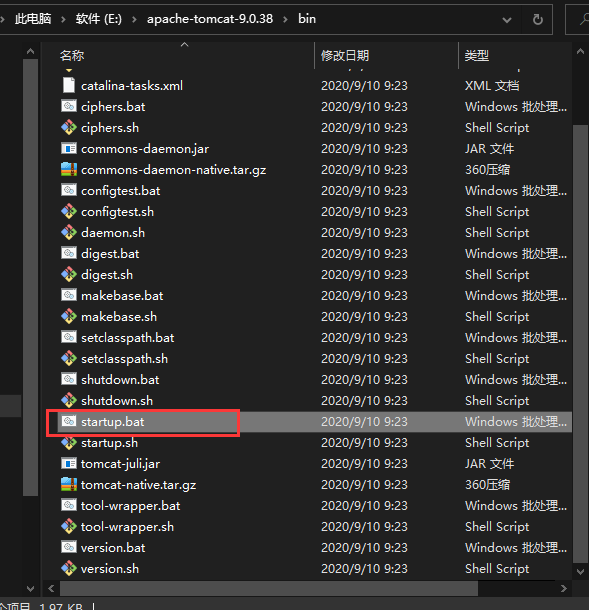This screenshot has width=589, height=610.
Task: Click the digest.sh script icon
Action: pos(69,274)
